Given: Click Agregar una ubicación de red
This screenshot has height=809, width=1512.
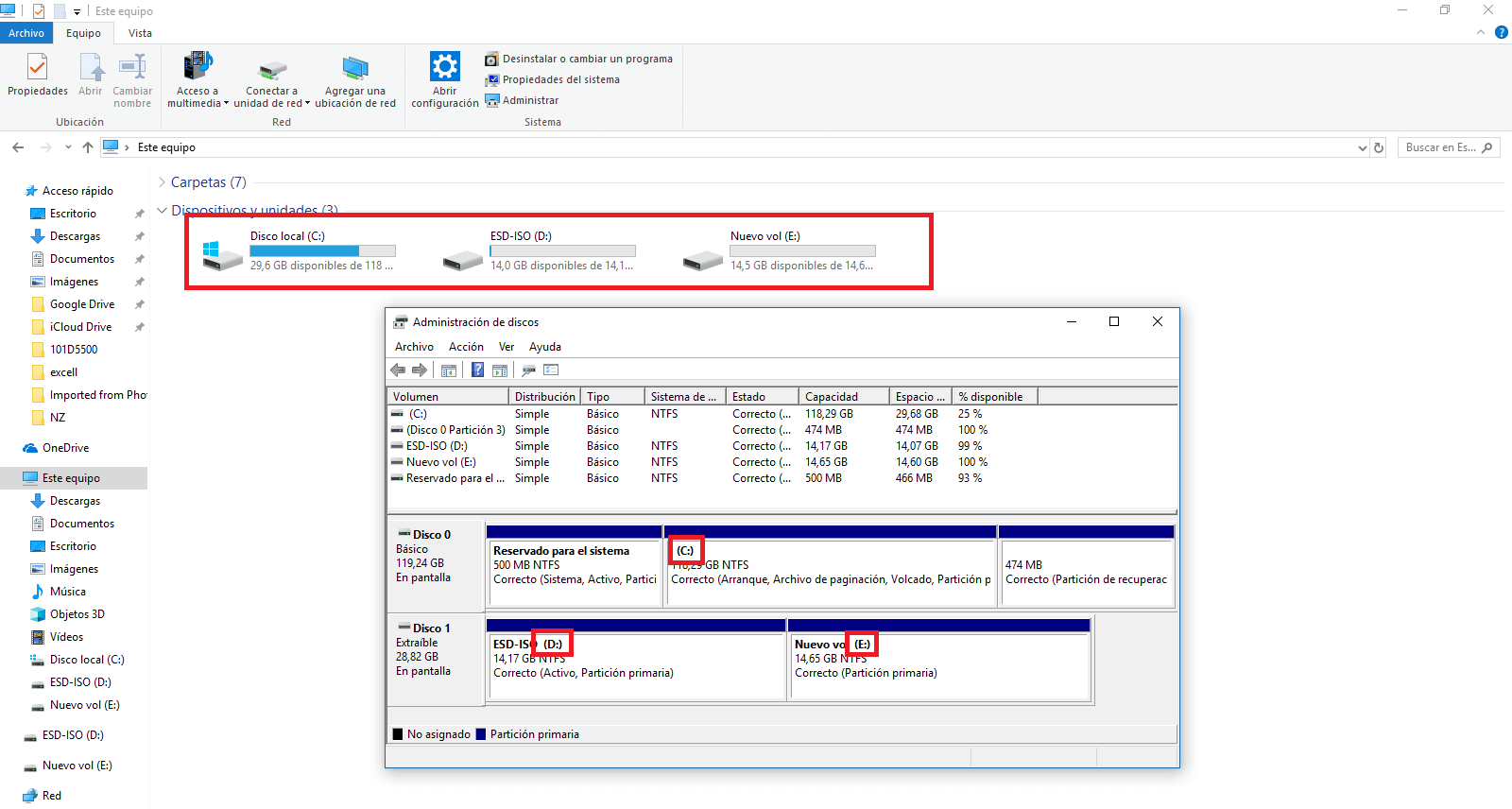Looking at the screenshot, I should pos(355,80).
